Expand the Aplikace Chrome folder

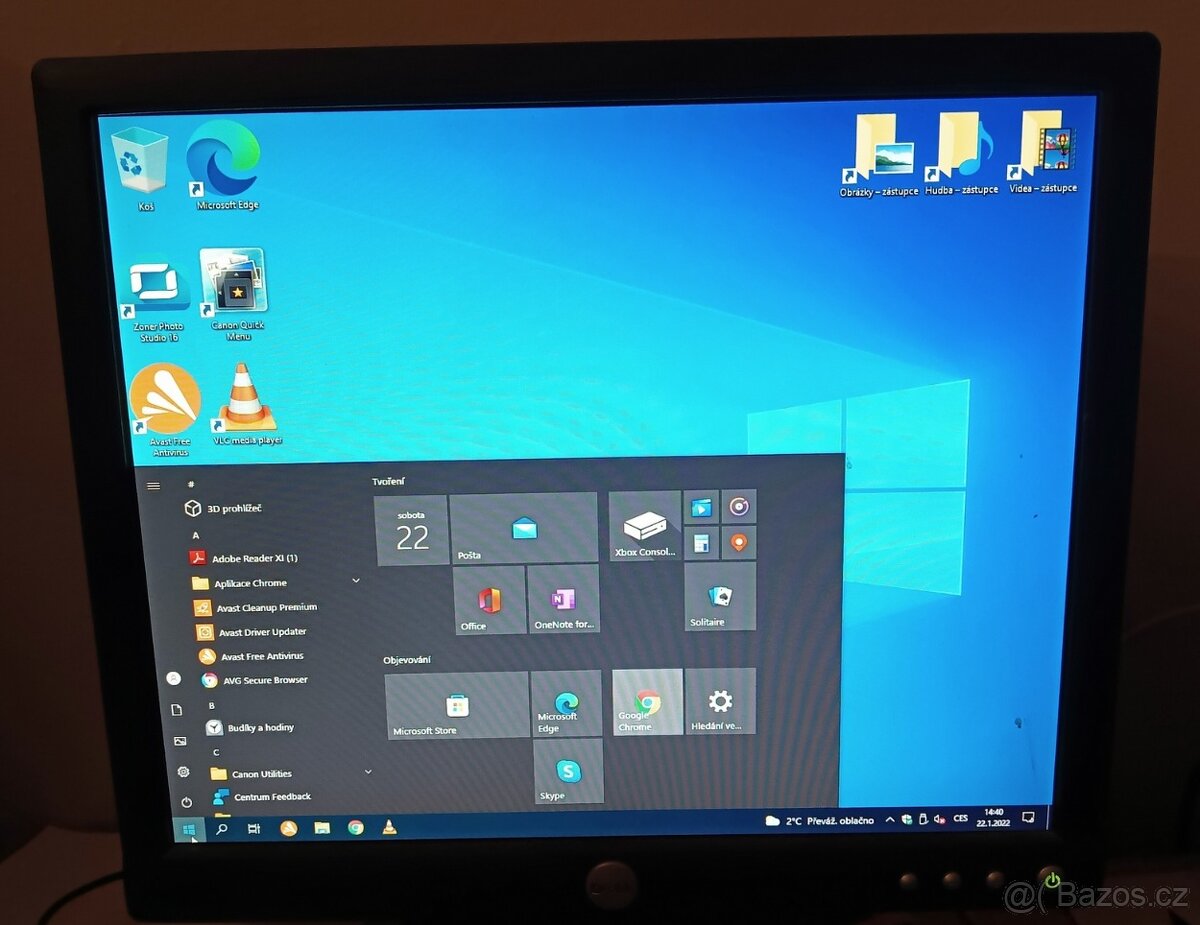point(356,580)
